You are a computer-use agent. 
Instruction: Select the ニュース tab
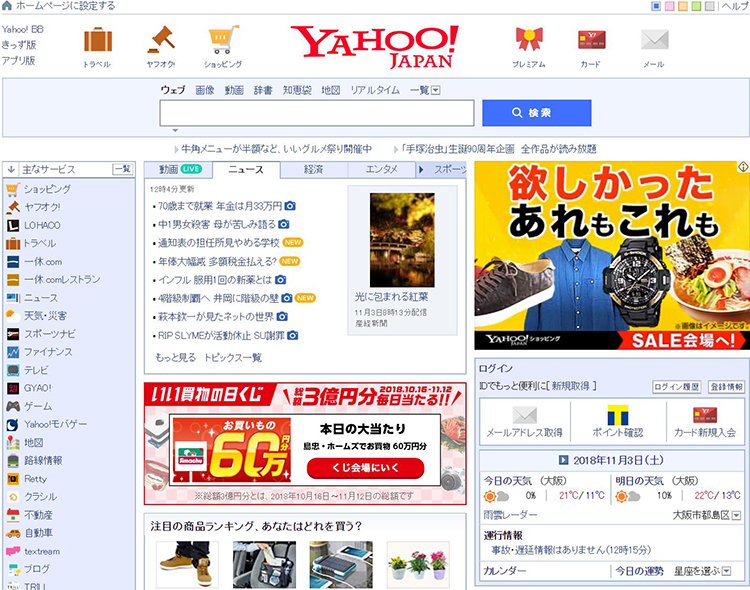pos(246,169)
